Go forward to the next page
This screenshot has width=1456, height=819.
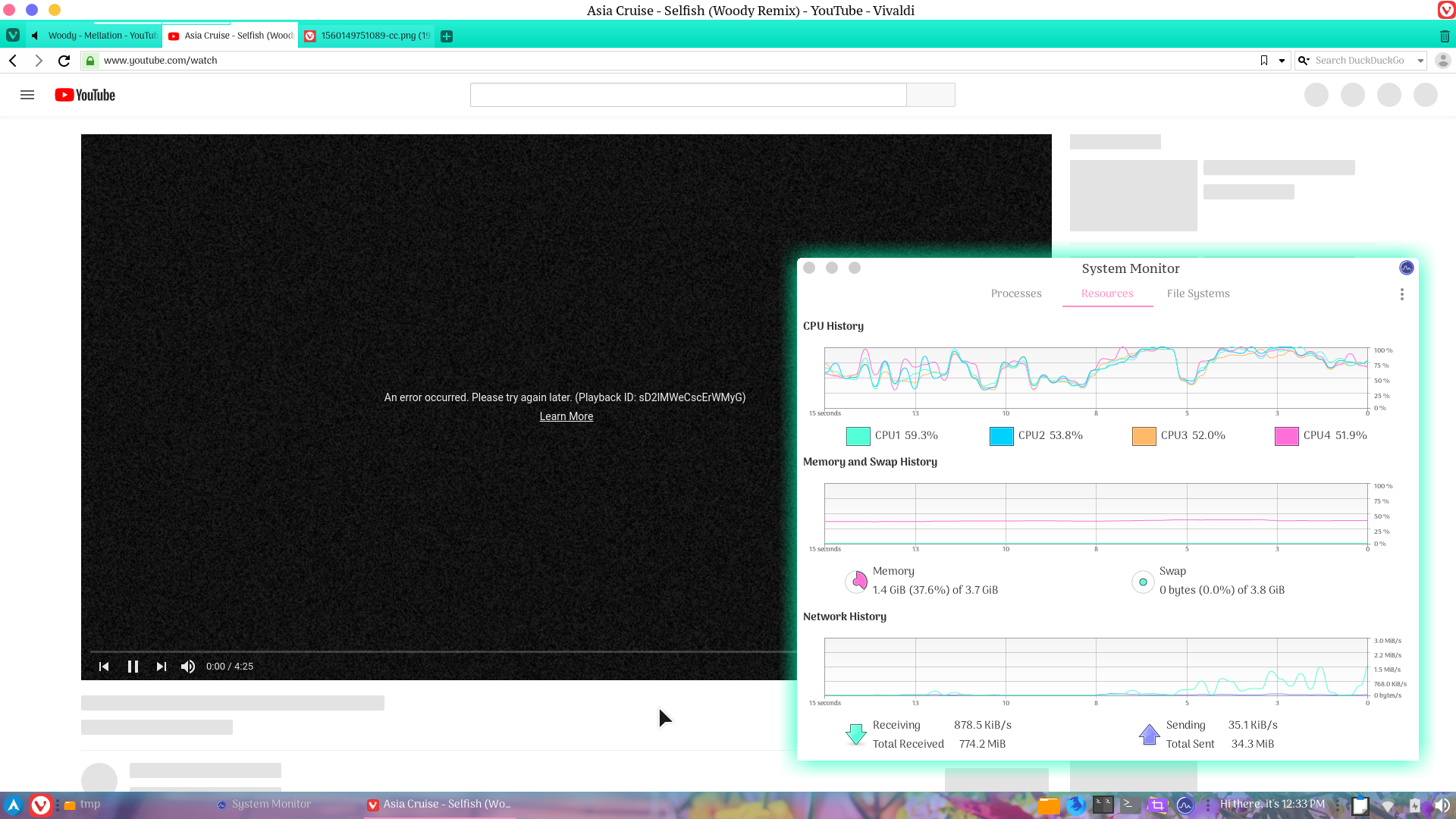(x=39, y=61)
